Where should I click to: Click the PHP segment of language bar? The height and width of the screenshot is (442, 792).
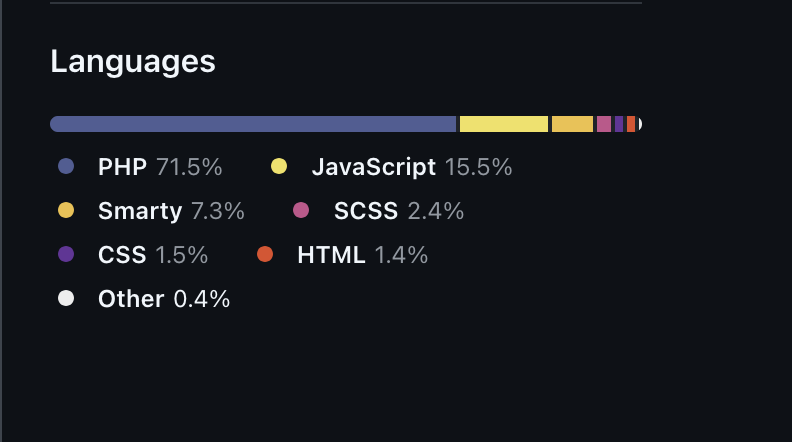[253, 124]
